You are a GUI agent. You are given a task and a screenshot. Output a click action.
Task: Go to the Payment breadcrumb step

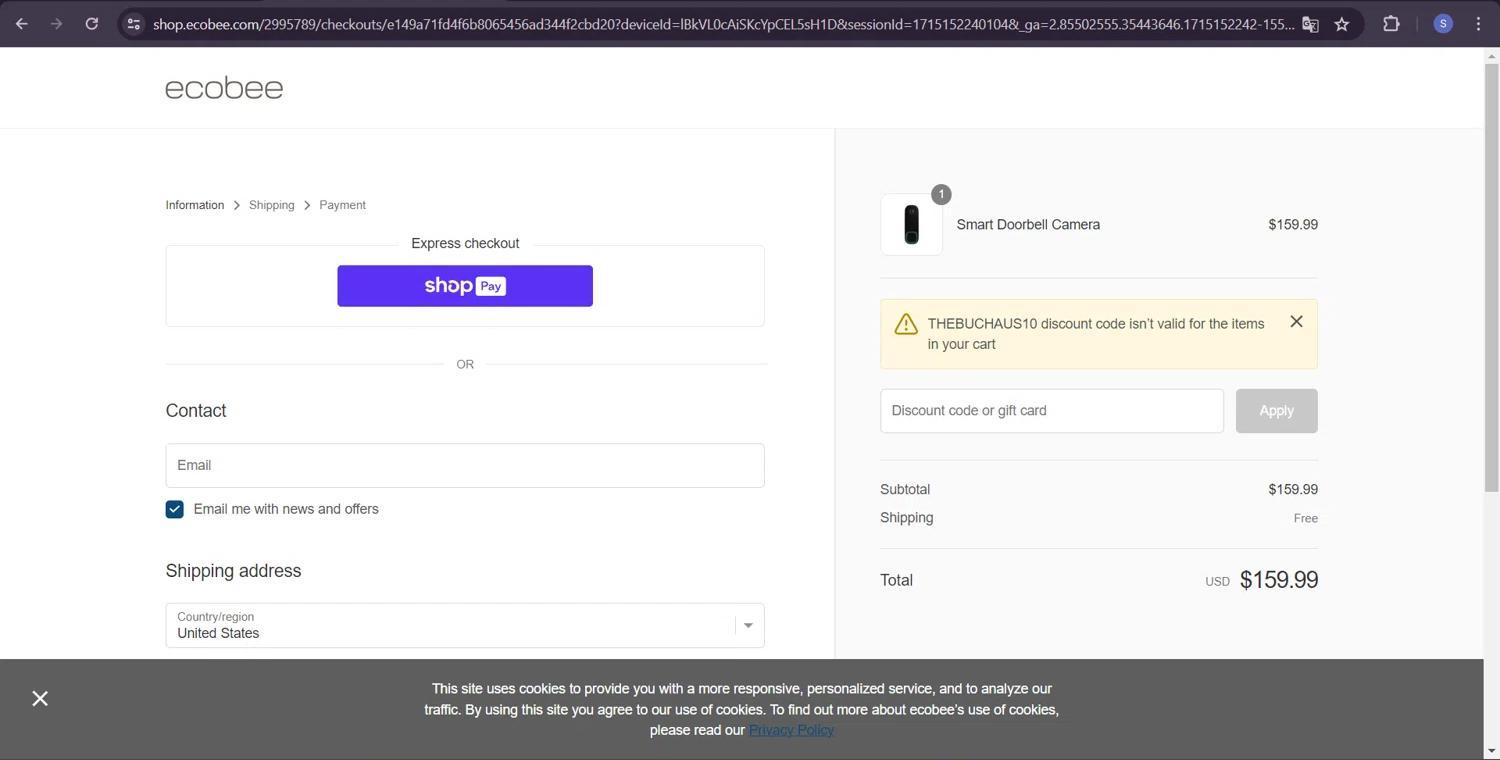tap(343, 205)
